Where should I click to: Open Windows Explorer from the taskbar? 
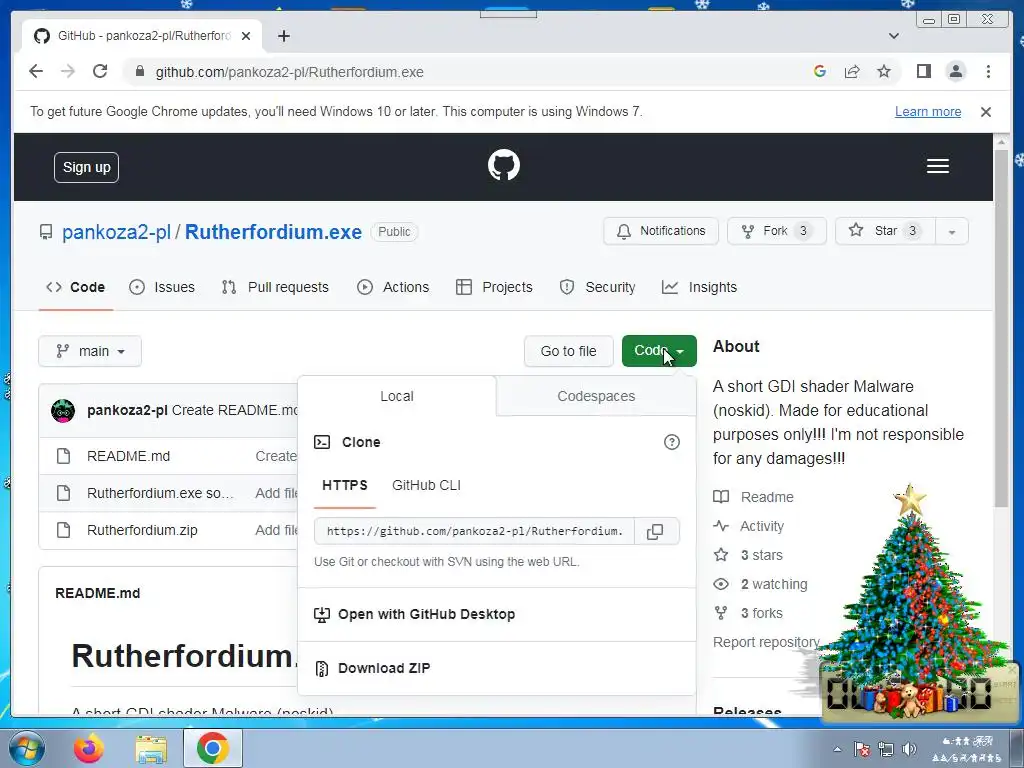pos(151,748)
